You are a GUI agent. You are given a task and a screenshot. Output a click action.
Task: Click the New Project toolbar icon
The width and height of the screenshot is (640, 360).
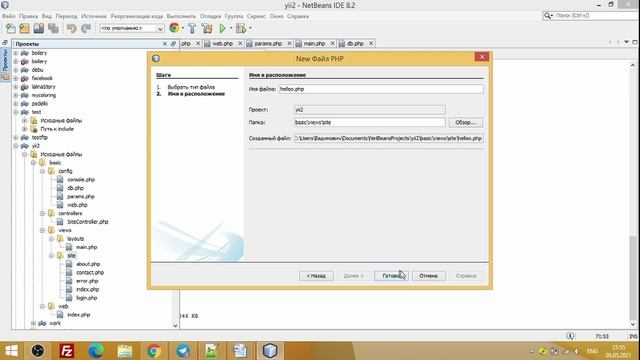click(x=24, y=28)
